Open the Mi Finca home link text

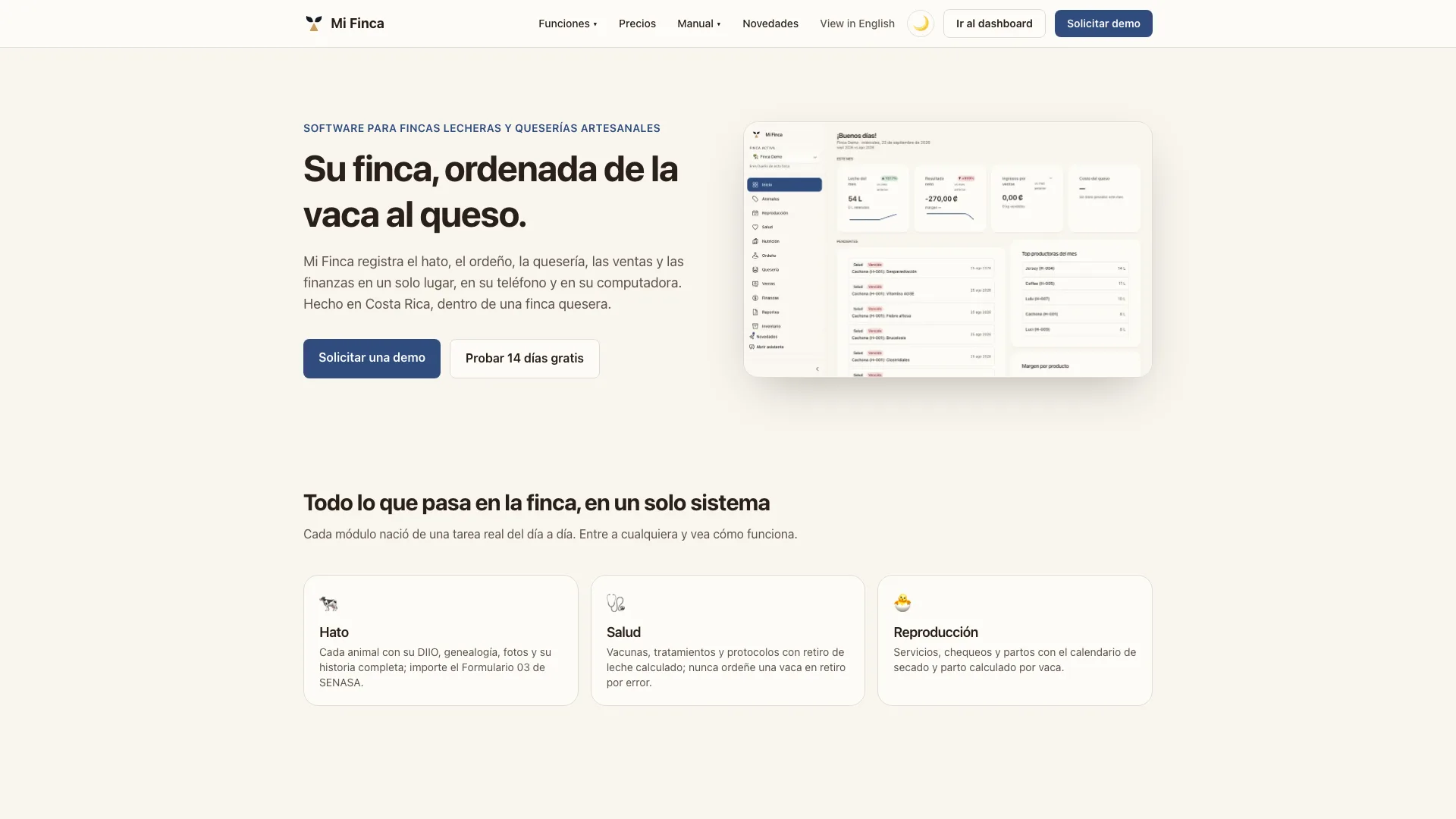[x=357, y=24]
